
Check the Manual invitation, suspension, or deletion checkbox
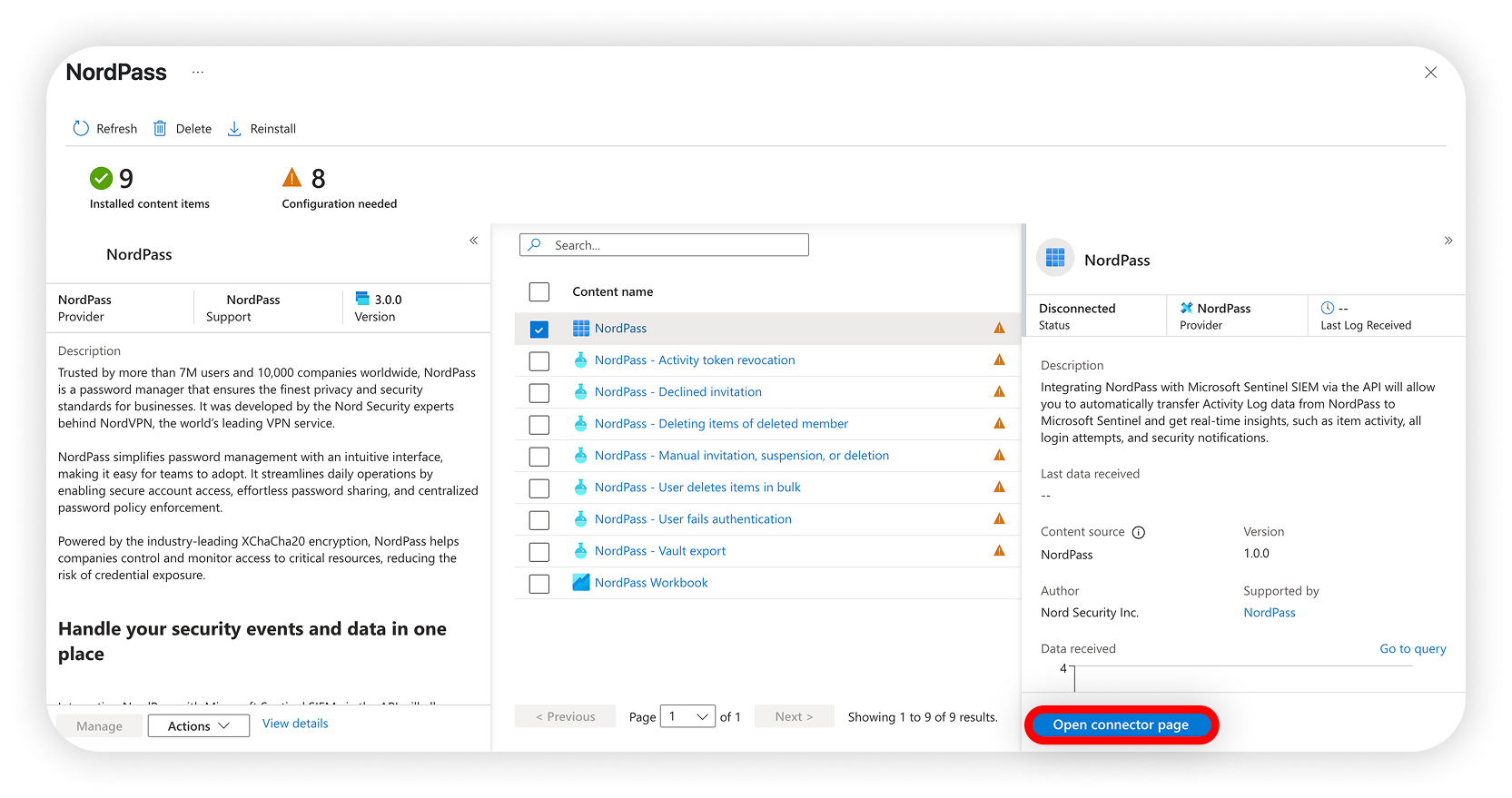click(x=539, y=457)
